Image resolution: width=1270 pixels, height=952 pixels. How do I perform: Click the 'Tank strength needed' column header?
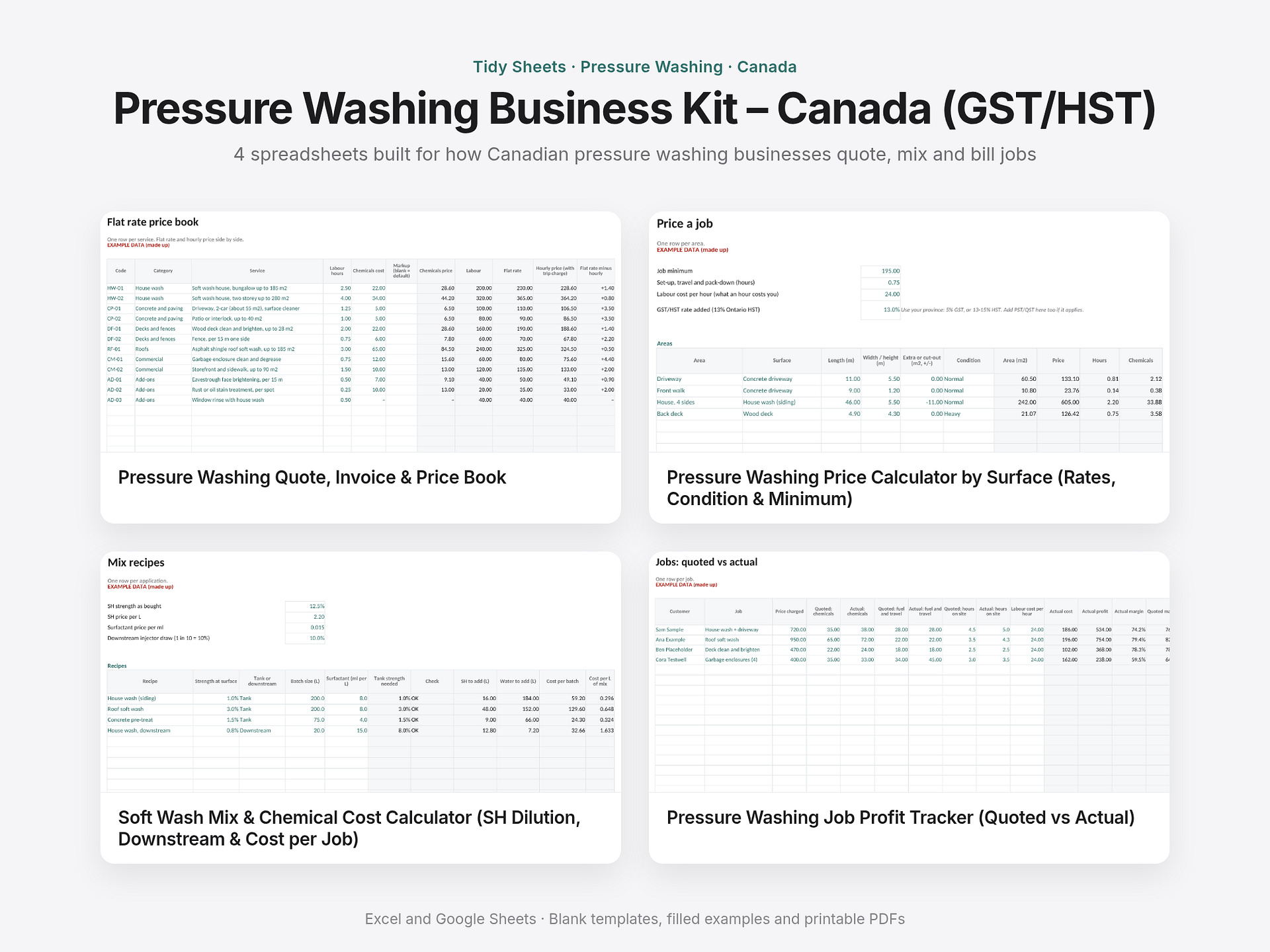(389, 681)
